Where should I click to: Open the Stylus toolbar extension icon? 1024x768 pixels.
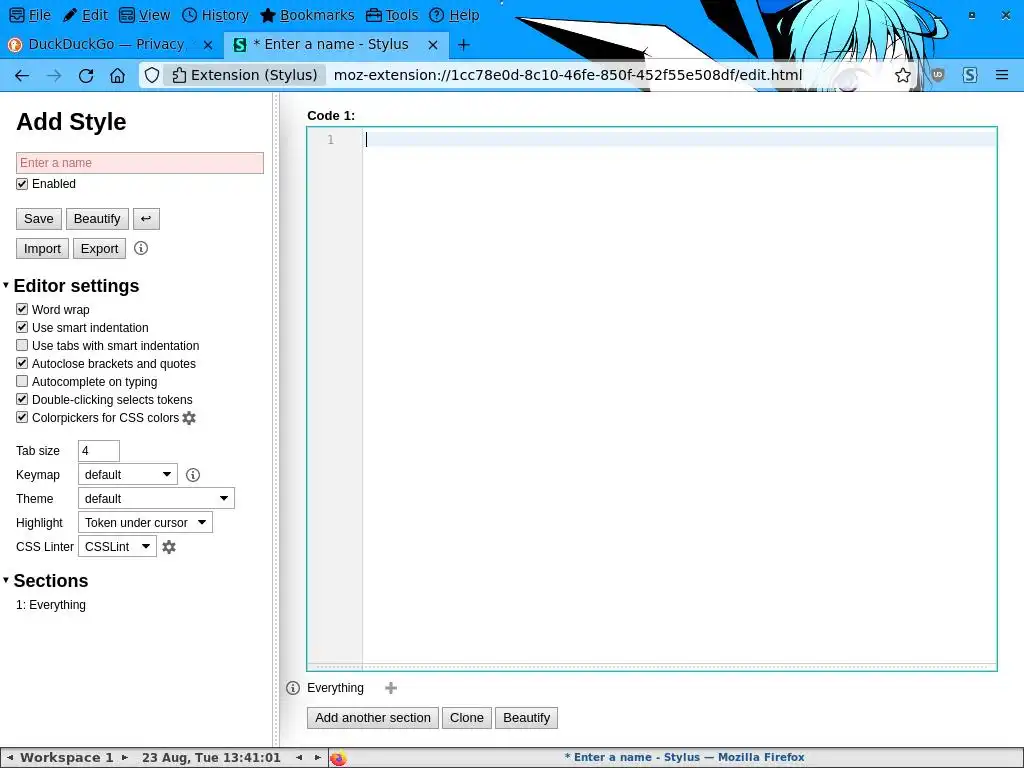point(970,76)
